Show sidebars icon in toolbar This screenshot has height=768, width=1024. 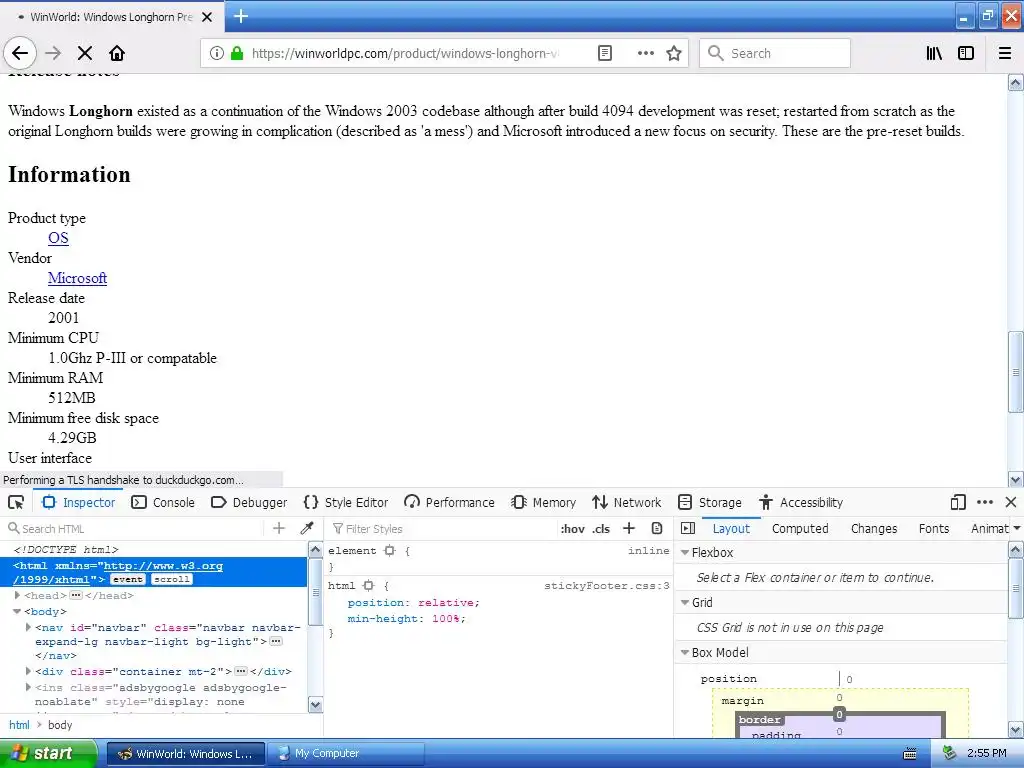click(x=966, y=53)
